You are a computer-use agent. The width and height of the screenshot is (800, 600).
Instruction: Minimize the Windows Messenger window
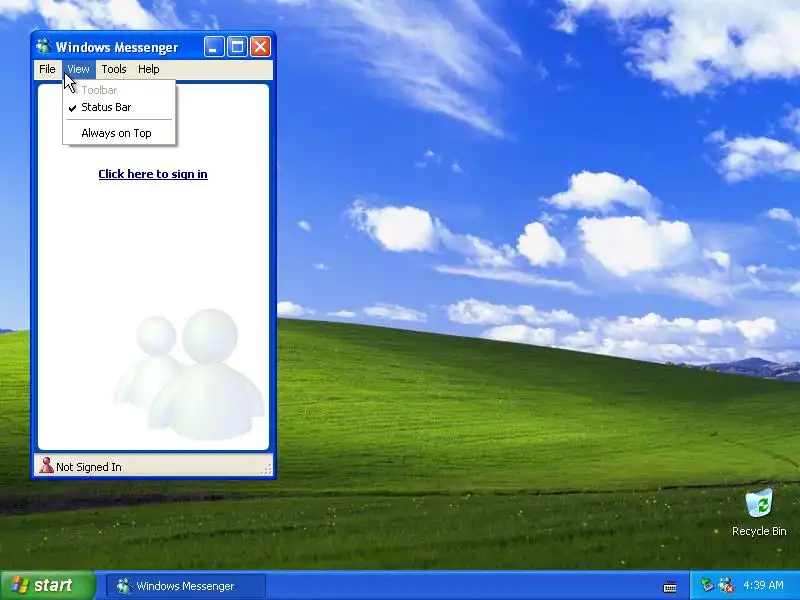[214, 47]
